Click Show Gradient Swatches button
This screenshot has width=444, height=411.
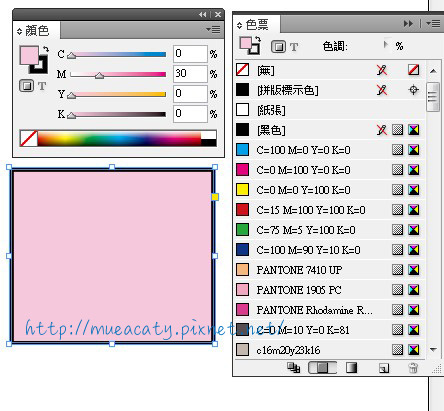351,368
